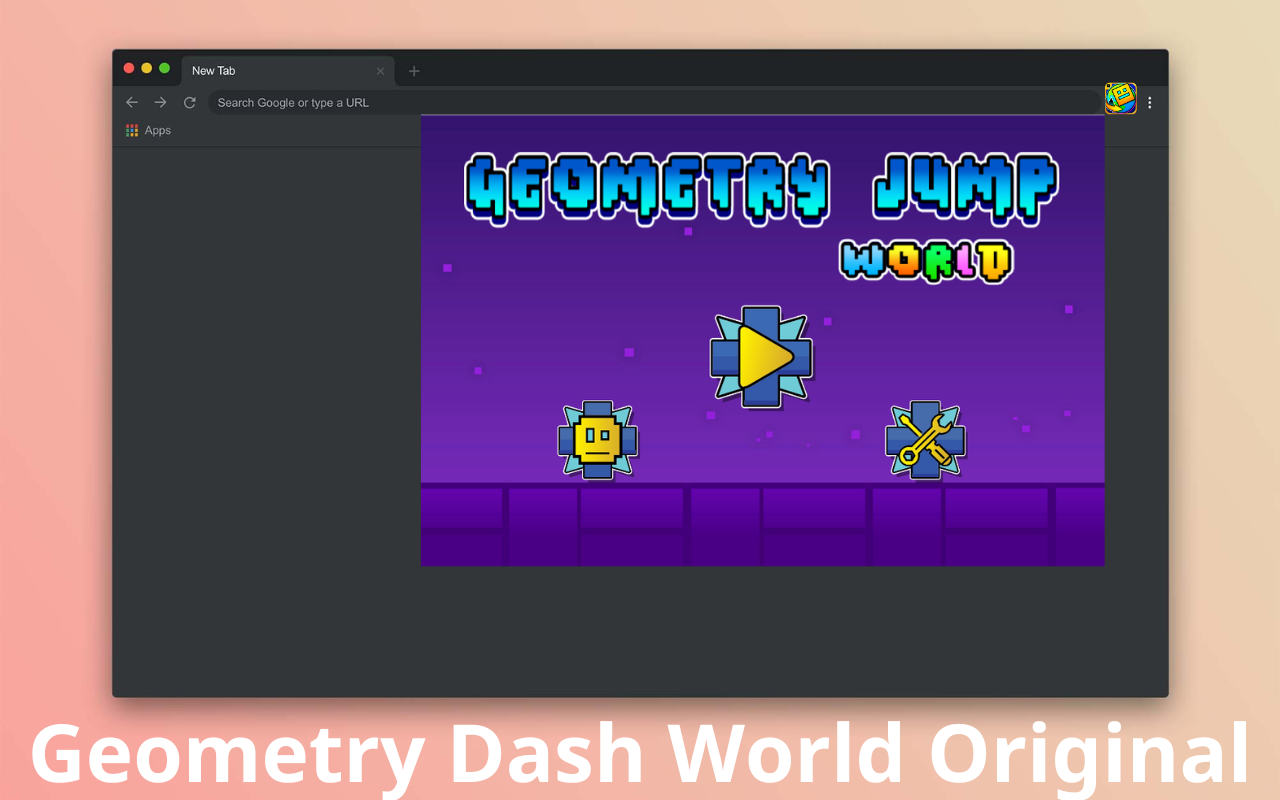Click the yellow minimize traffic light

(146, 68)
